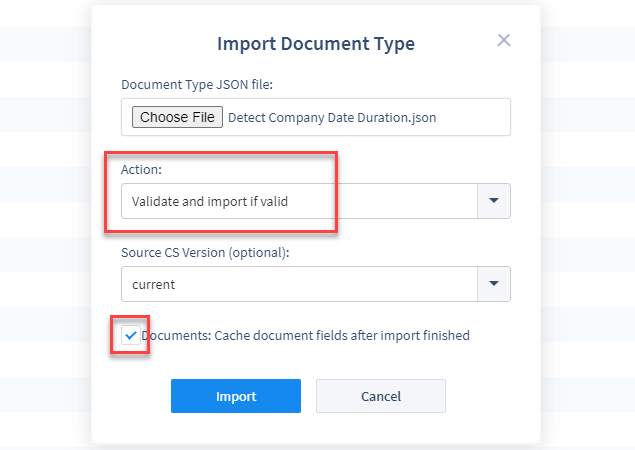The height and width of the screenshot is (450, 635).
Task: Select the 'Validate and import if valid' field
Action: pyautogui.click(x=299, y=201)
